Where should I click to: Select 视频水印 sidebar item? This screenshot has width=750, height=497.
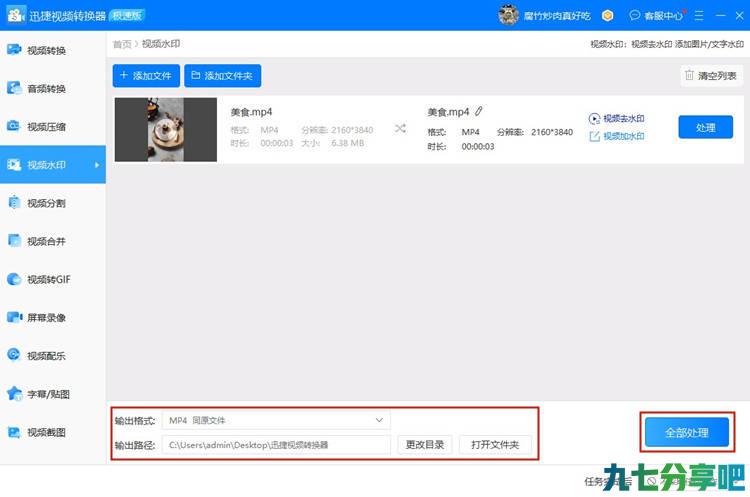pyautogui.click(x=53, y=165)
